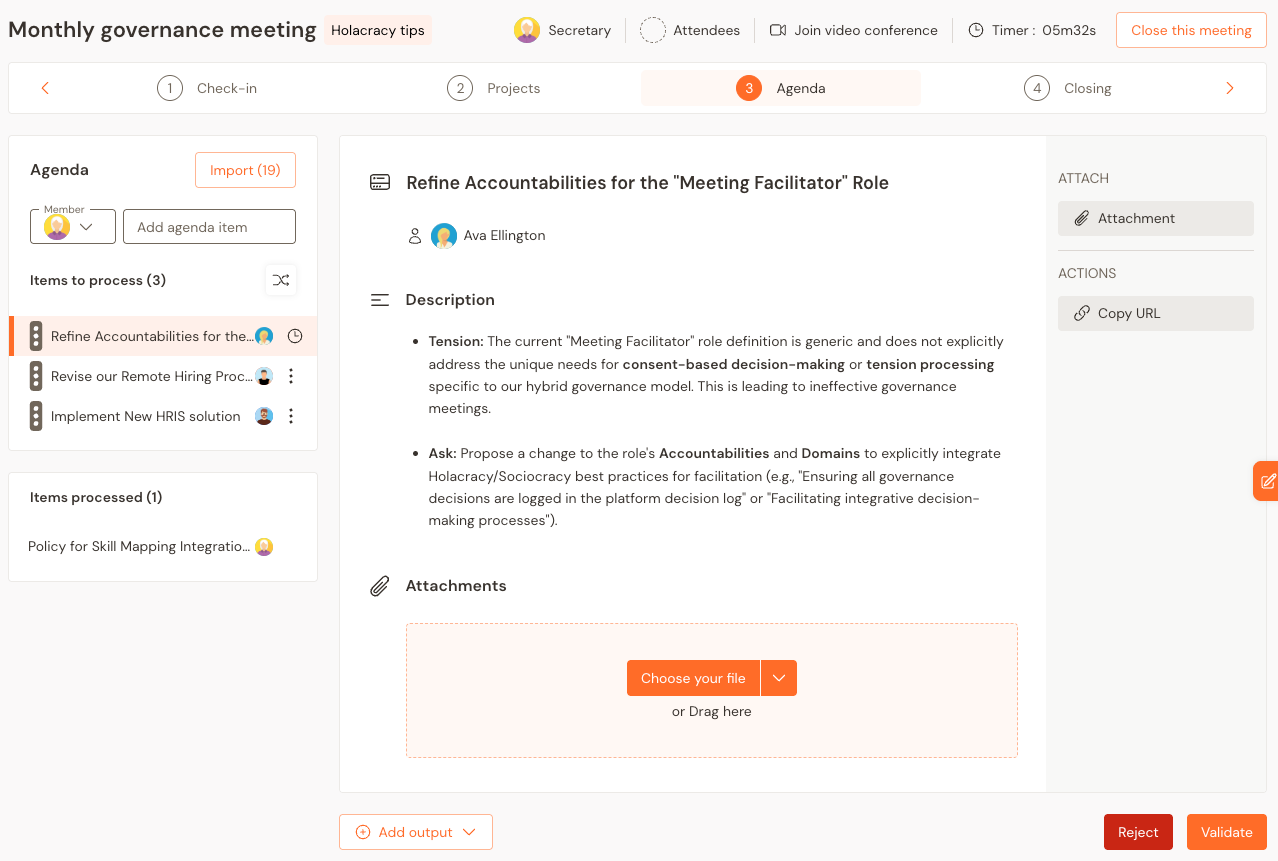Click the Reject button
The image size is (1278, 861).
point(1137,831)
